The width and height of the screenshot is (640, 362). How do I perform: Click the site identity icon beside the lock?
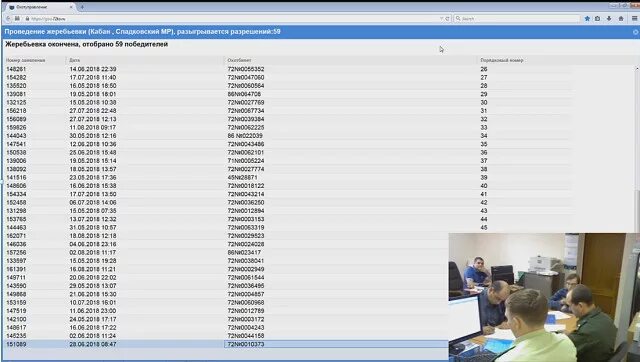click(17, 19)
